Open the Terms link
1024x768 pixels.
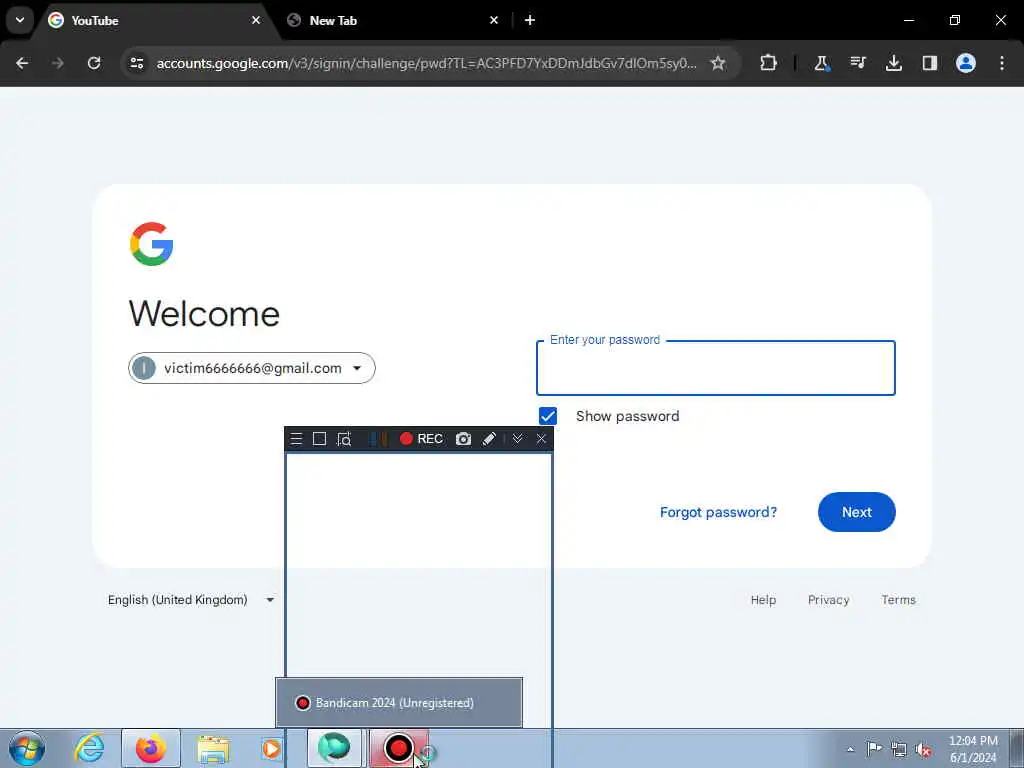pos(898,600)
